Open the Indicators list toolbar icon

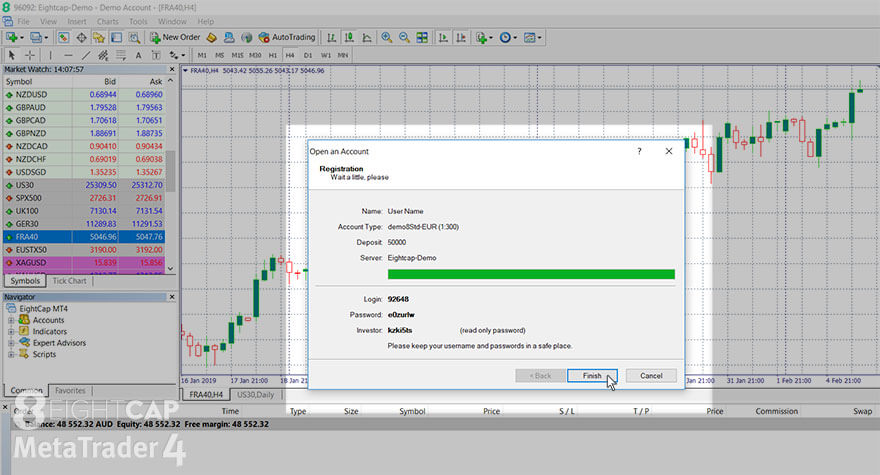tap(481, 38)
